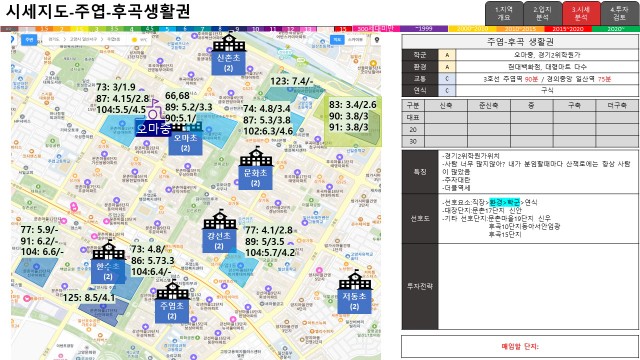This screenshot has width=640, height=360.
Task: Click the slide title 시세지도-주엽-후곡생활권
Action: coord(98,11)
